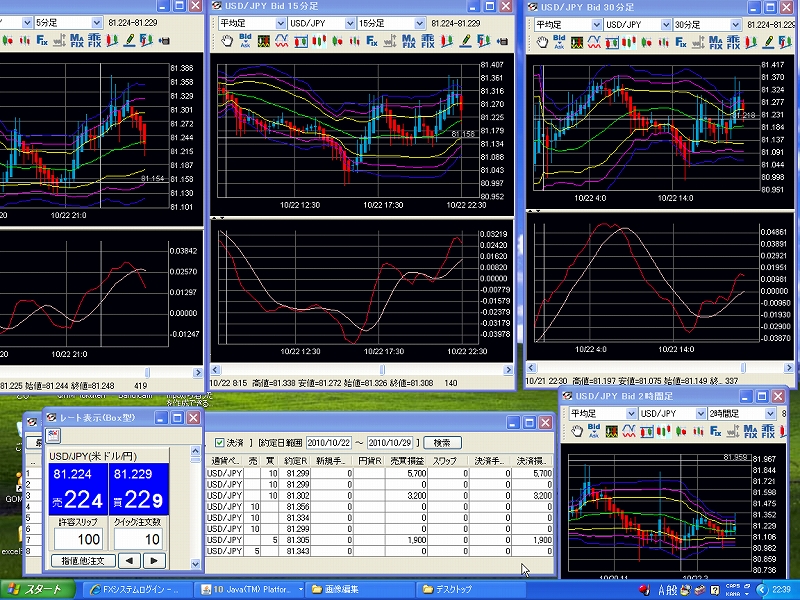Click end date field 2010/10/29
This screenshot has height=600, width=800.
pos(390,443)
